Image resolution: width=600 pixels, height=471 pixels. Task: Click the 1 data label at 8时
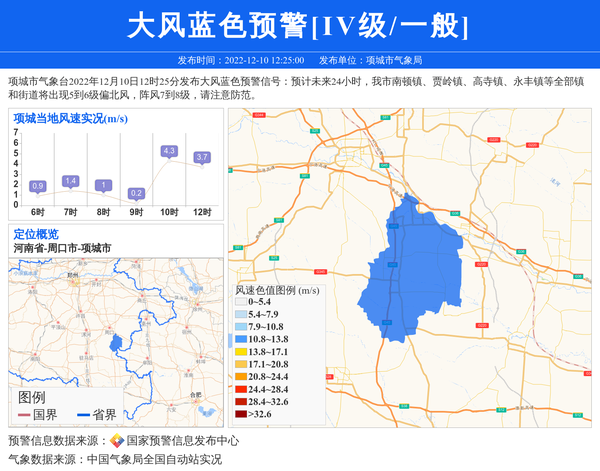pyautogui.click(x=103, y=185)
